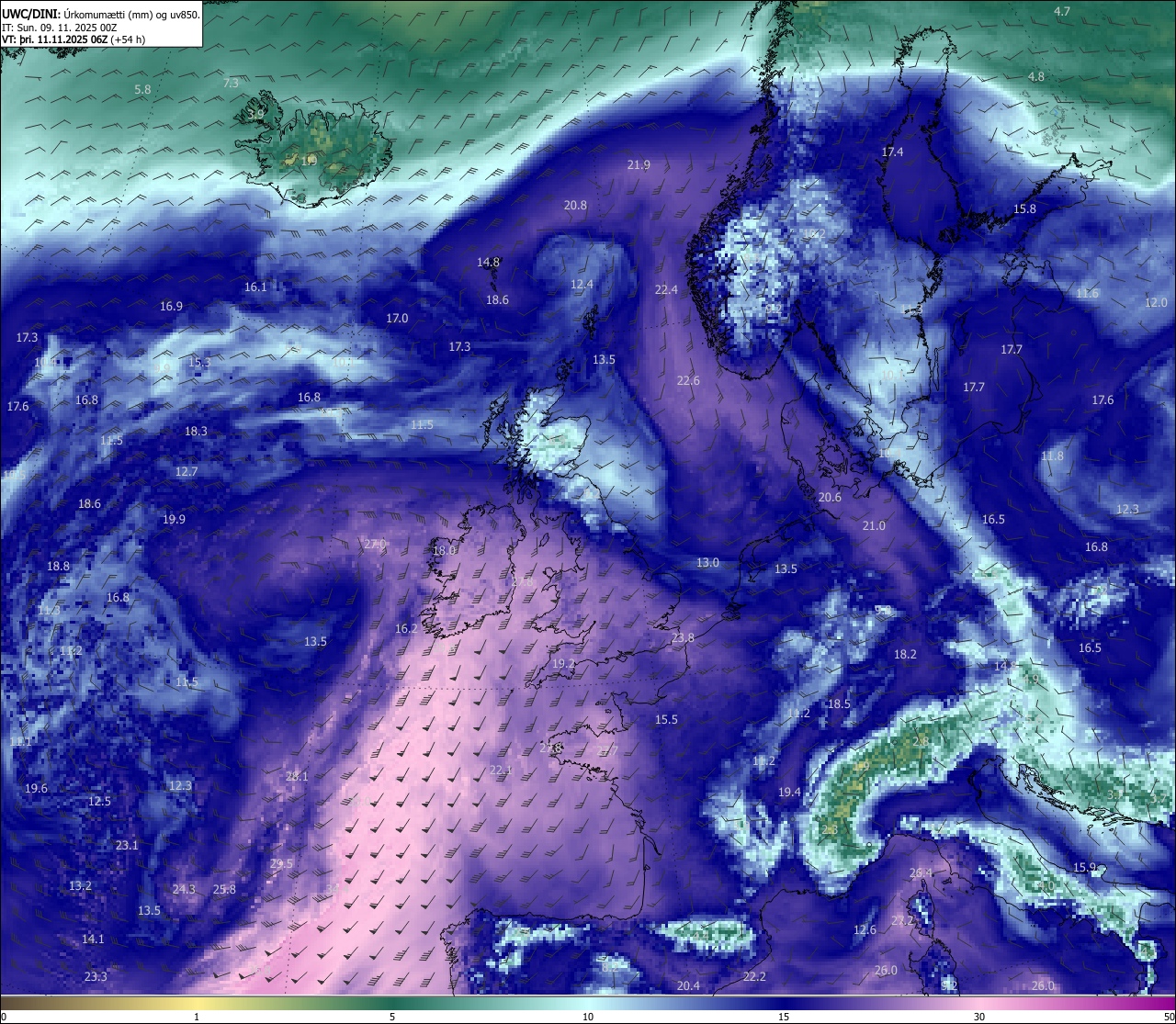Select the 21.9 value in the Norwegian Sea
The height and width of the screenshot is (1024, 1176).
click(x=639, y=165)
